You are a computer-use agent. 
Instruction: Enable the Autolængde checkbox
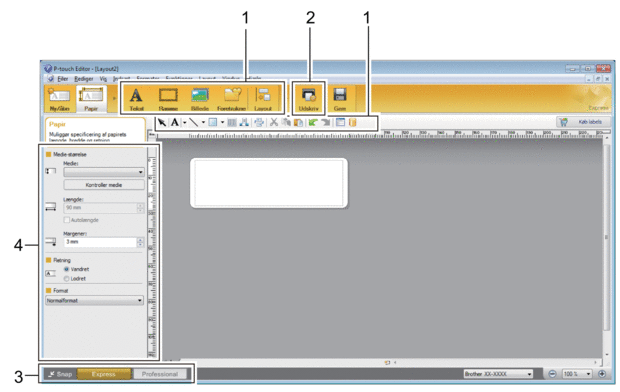67,220
